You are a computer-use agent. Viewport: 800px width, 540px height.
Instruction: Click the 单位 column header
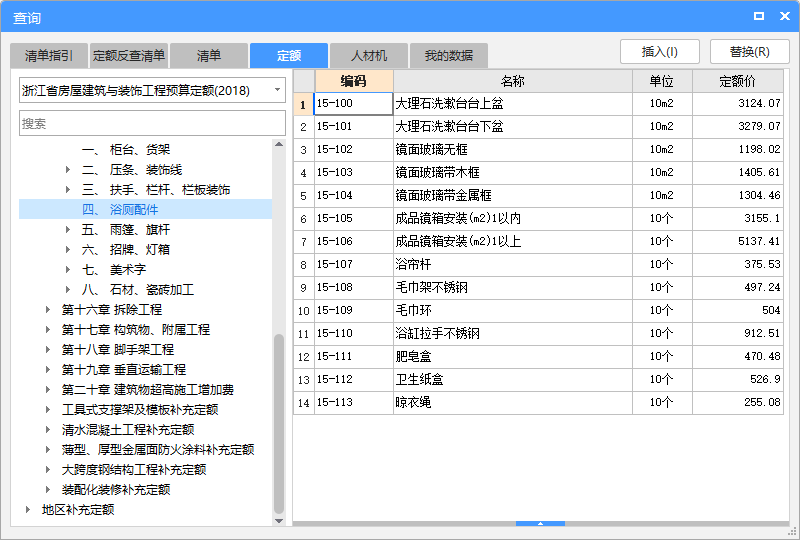[662, 81]
